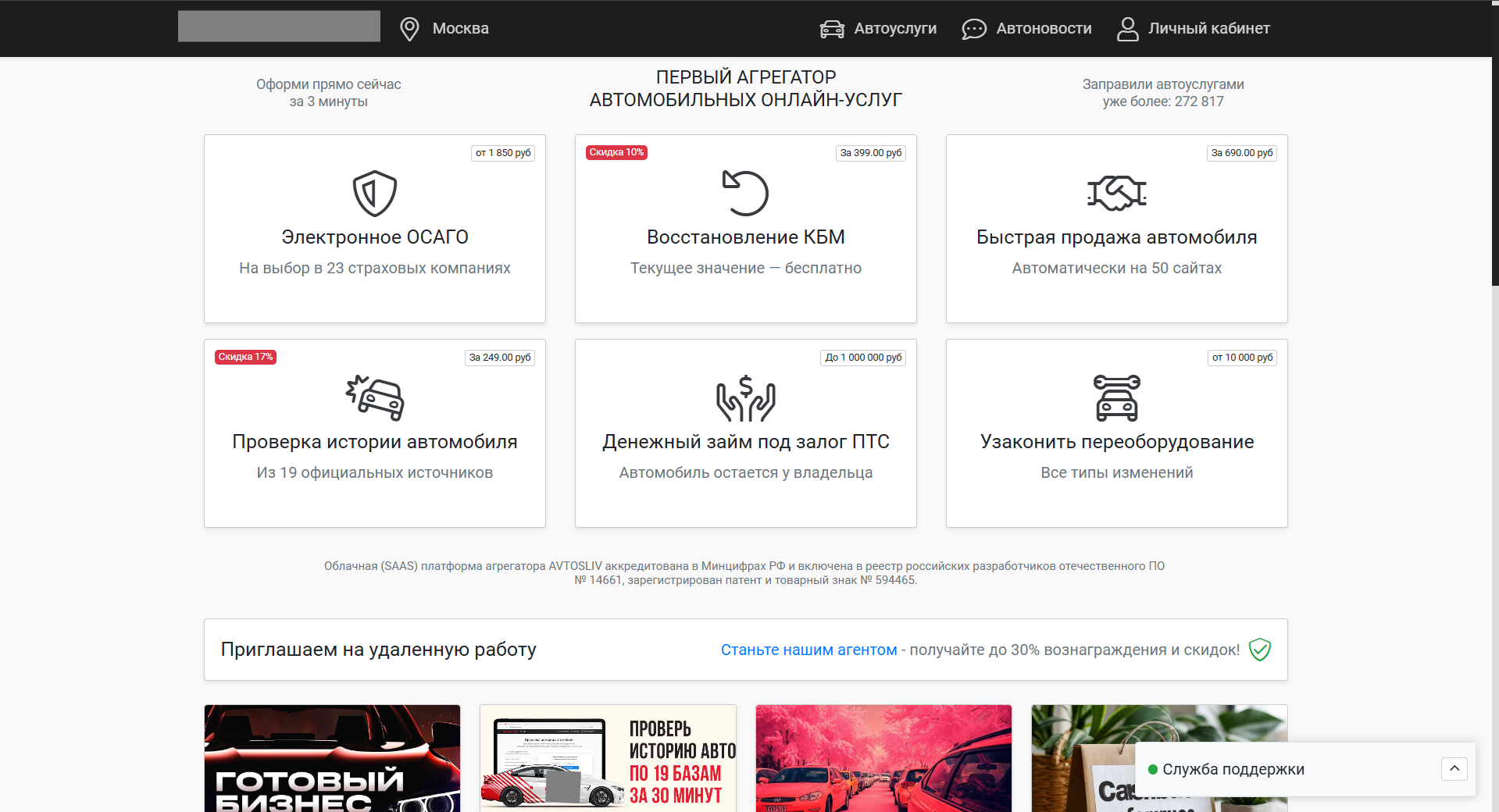The width and height of the screenshot is (1499, 812).
Task: Open the Проверь историю авто banner thumbnail
Action: point(608,758)
